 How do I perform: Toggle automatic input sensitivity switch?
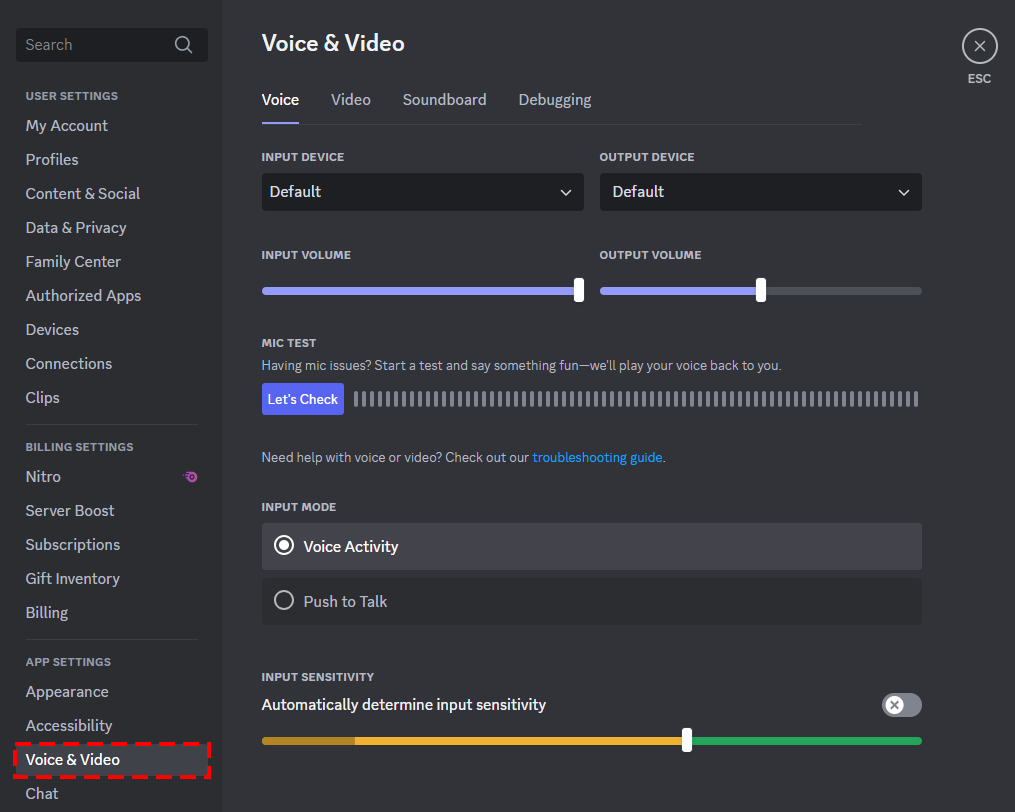click(901, 705)
